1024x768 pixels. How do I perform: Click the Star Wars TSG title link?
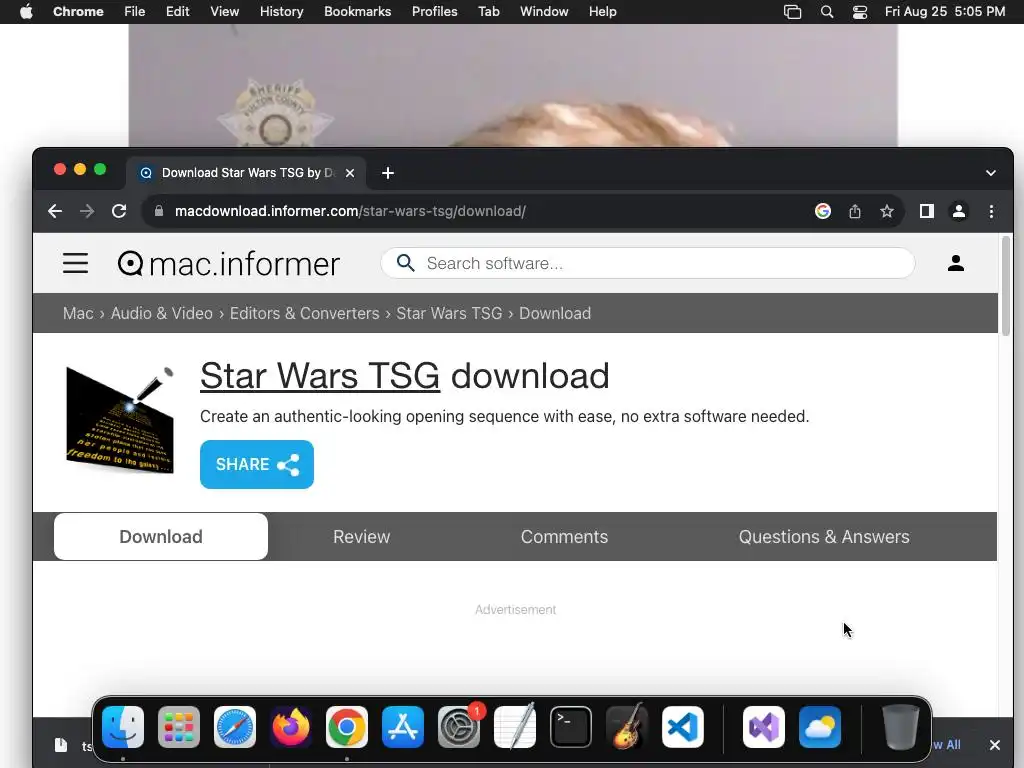tap(320, 376)
